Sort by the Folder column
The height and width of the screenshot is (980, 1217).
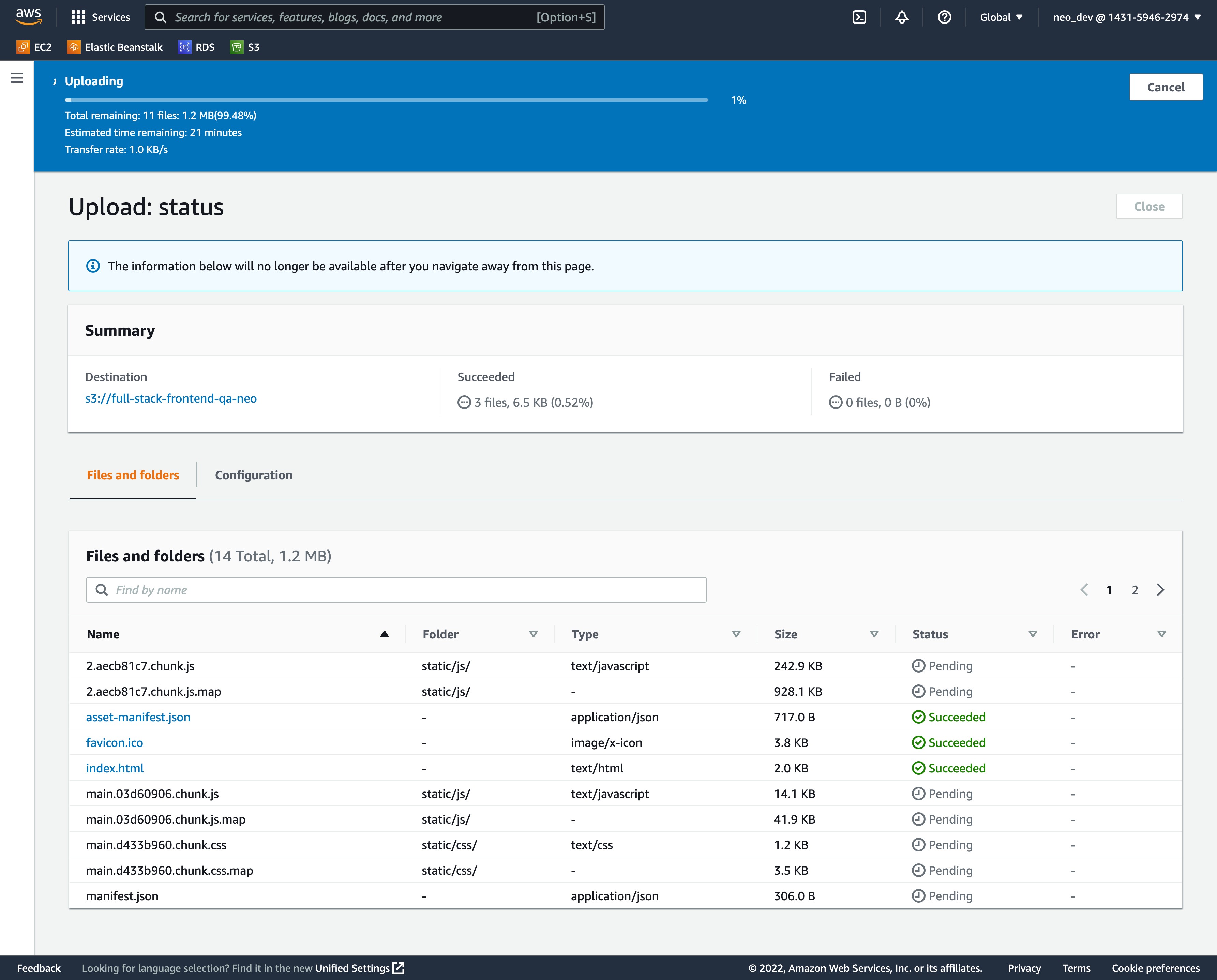480,634
